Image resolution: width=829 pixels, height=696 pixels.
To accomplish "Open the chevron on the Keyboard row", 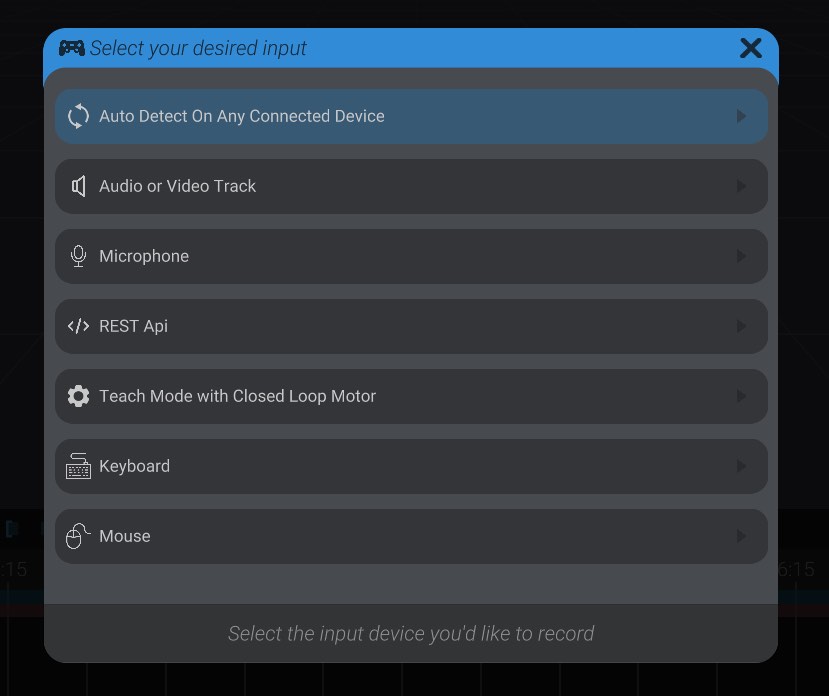I will pos(741,466).
